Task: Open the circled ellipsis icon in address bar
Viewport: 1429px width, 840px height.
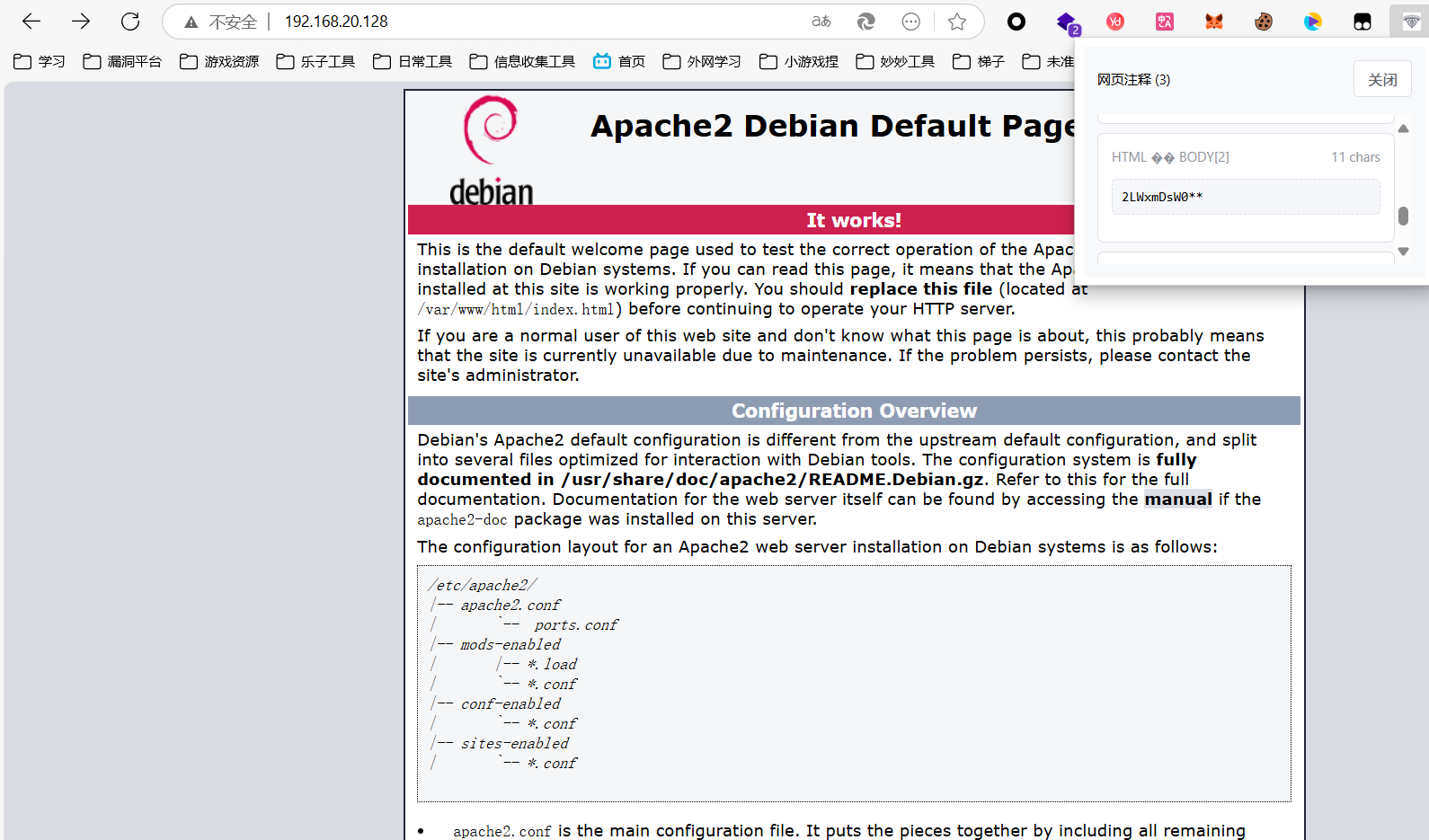Action: click(911, 22)
